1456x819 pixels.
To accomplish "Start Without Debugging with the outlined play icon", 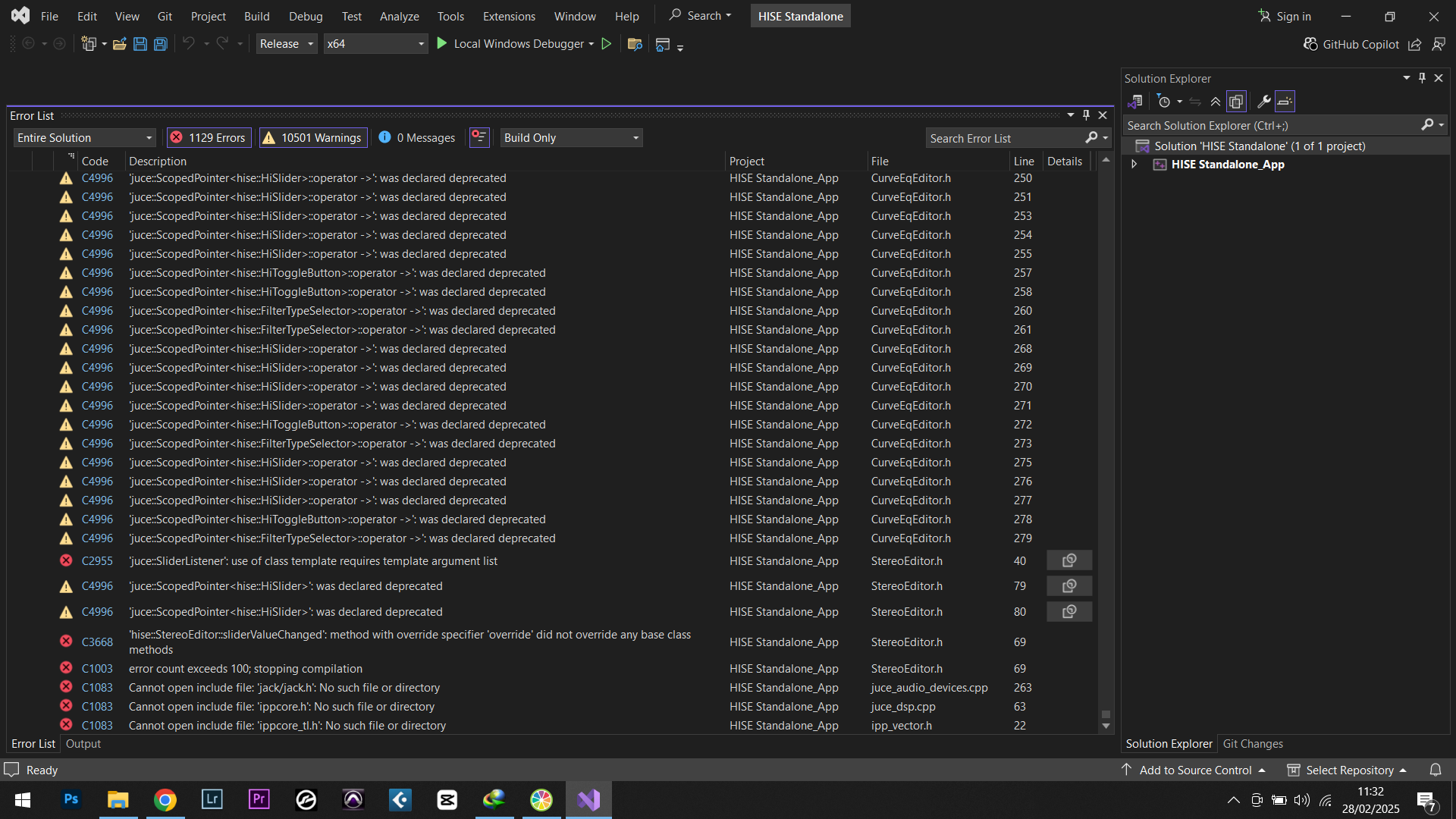I will click(607, 44).
